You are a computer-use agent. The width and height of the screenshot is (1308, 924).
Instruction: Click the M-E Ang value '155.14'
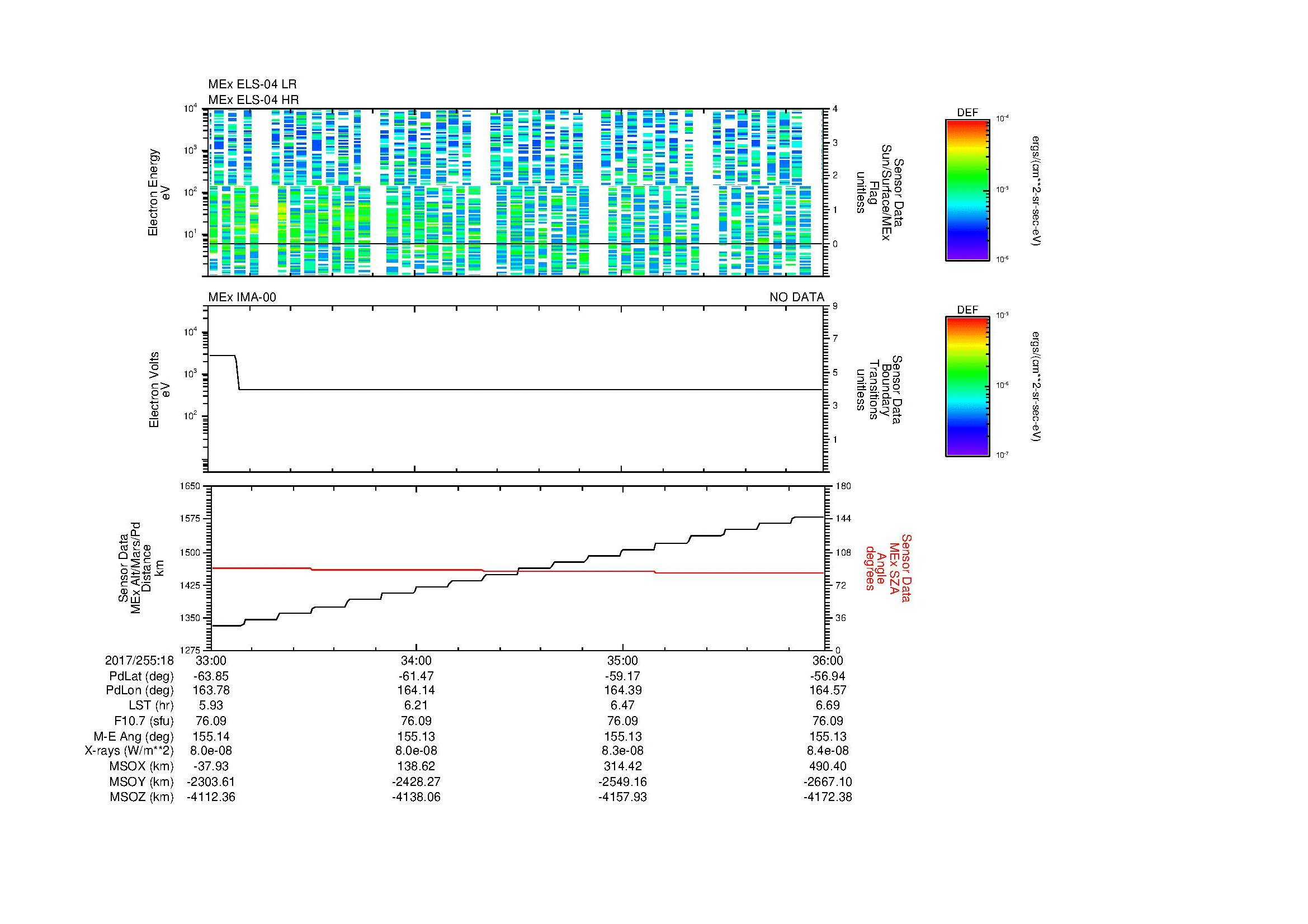(211, 736)
